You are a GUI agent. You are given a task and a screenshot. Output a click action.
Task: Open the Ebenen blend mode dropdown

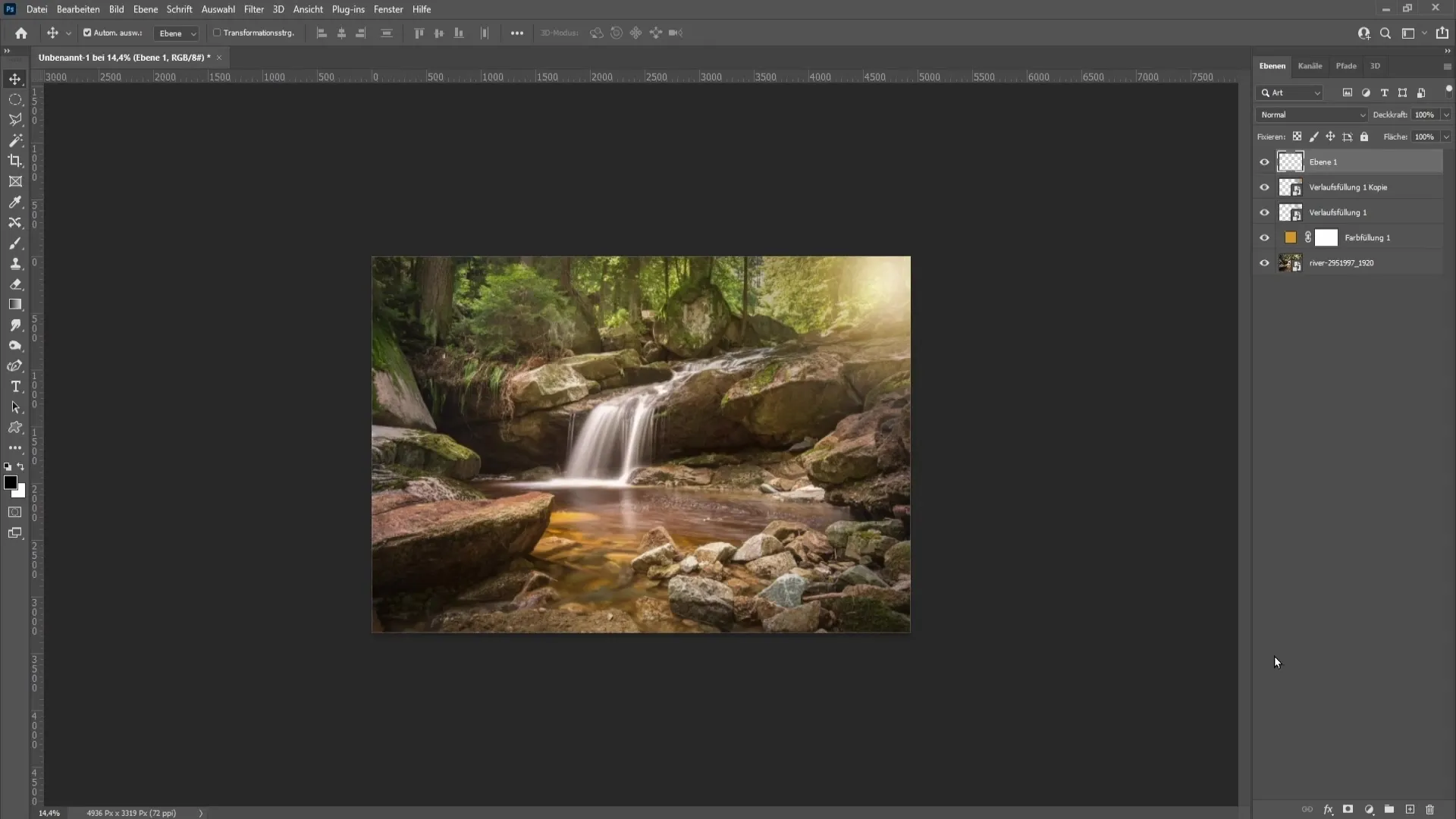(x=1313, y=114)
